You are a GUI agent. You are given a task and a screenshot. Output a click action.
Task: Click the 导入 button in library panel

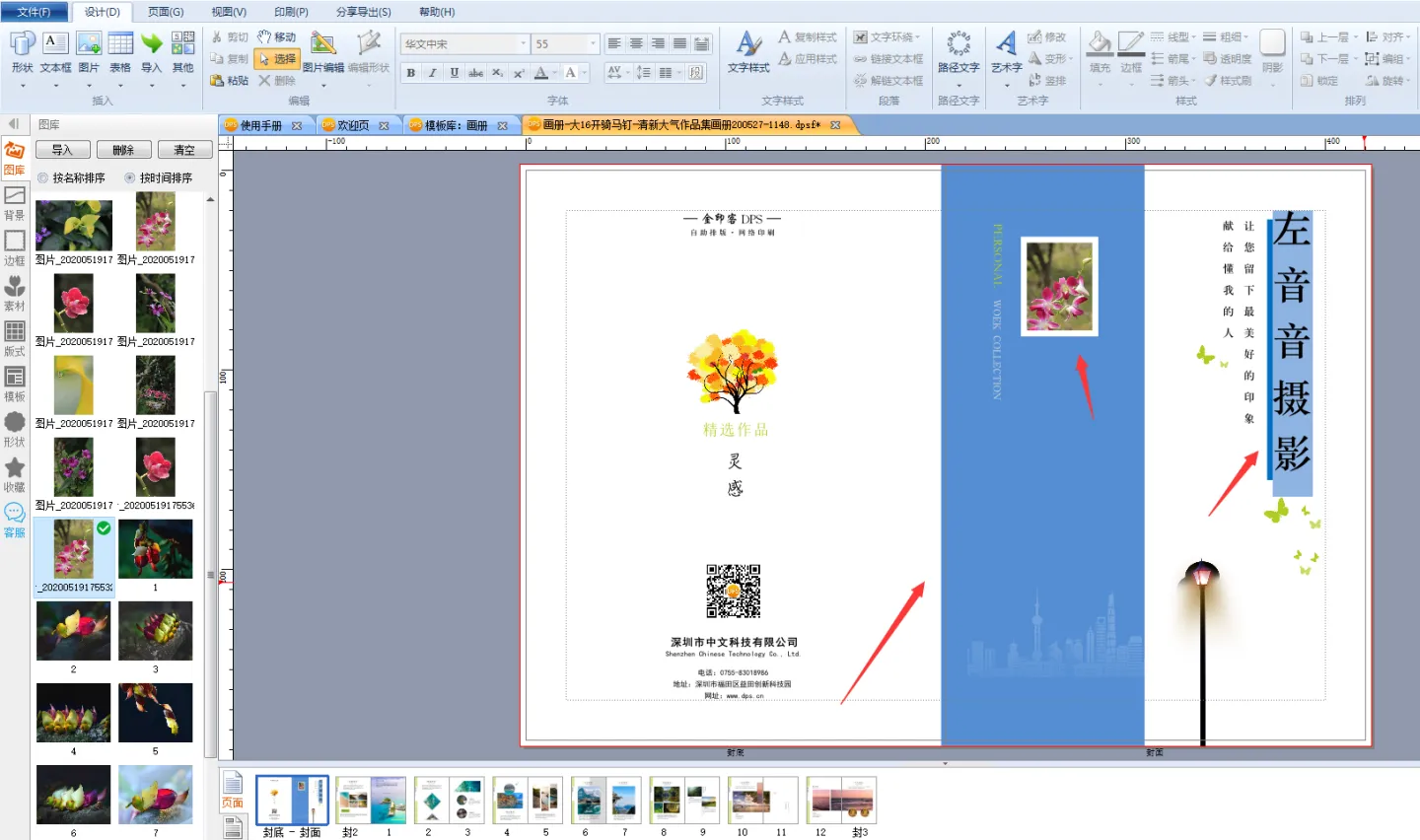62,150
